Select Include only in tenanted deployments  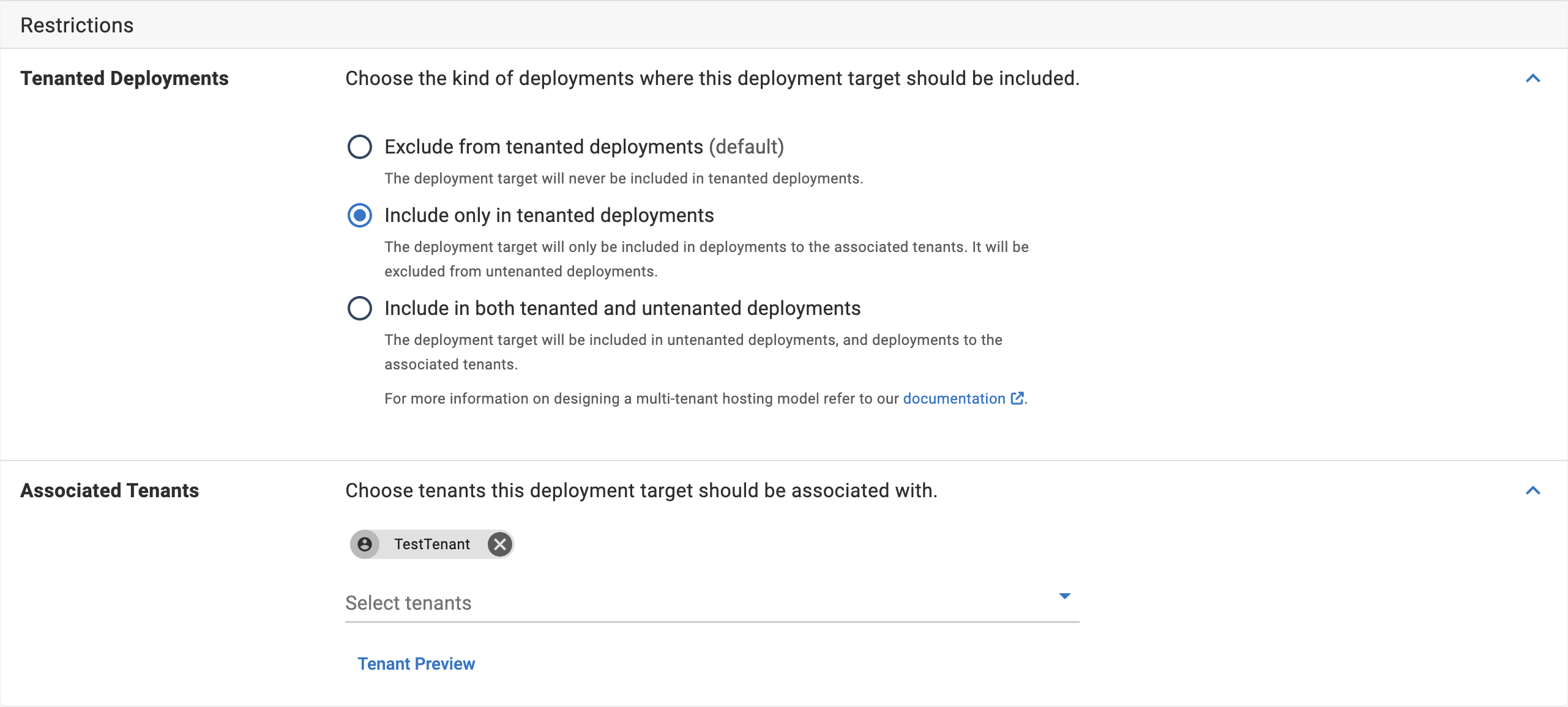(x=360, y=215)
